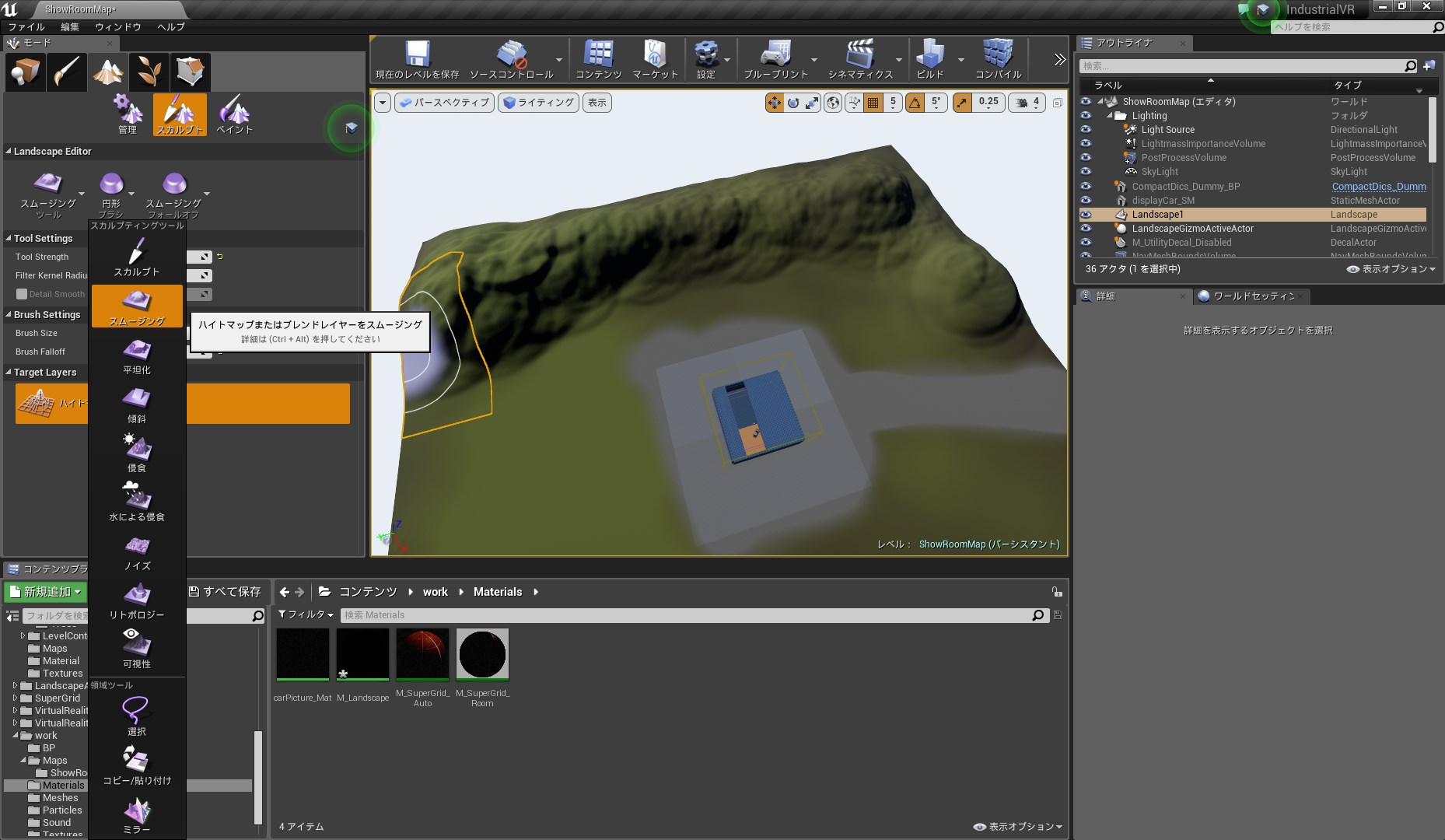Screen dimensions: 1445x840
Task: Open the コンテンツ content browser button
Action: coord(598,59)
